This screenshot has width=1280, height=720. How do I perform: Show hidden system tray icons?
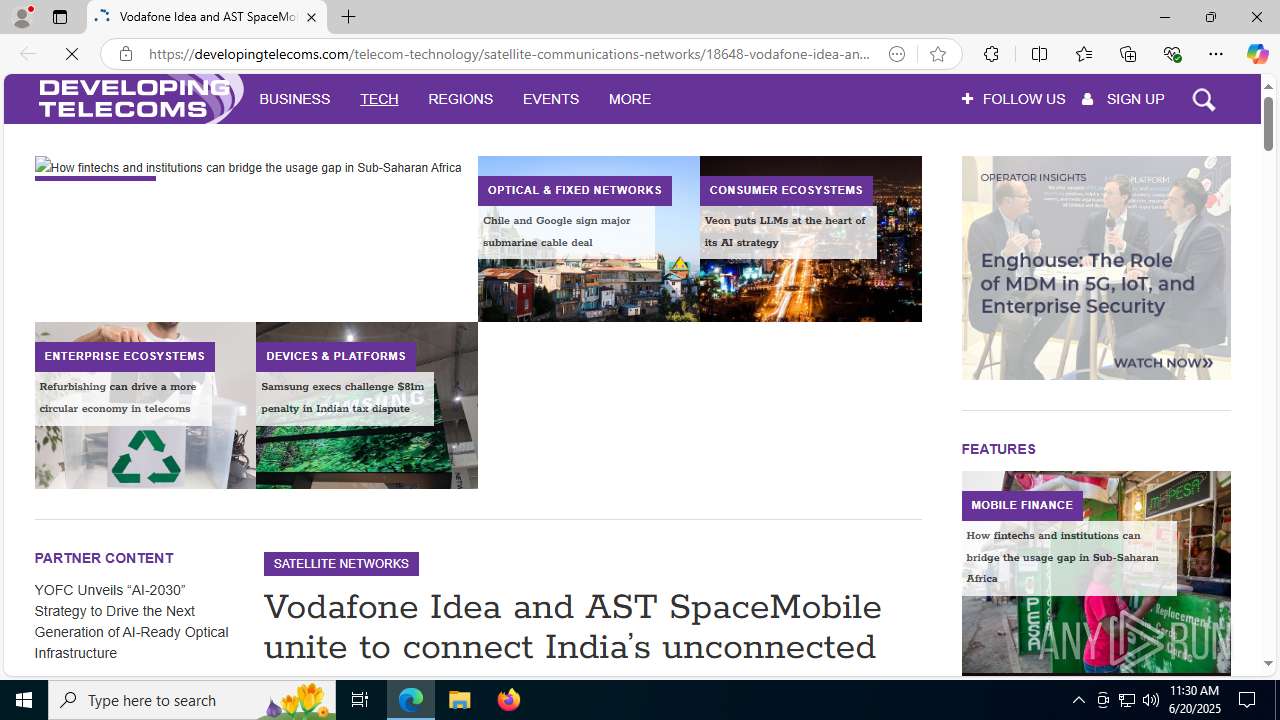[1078, 700]
